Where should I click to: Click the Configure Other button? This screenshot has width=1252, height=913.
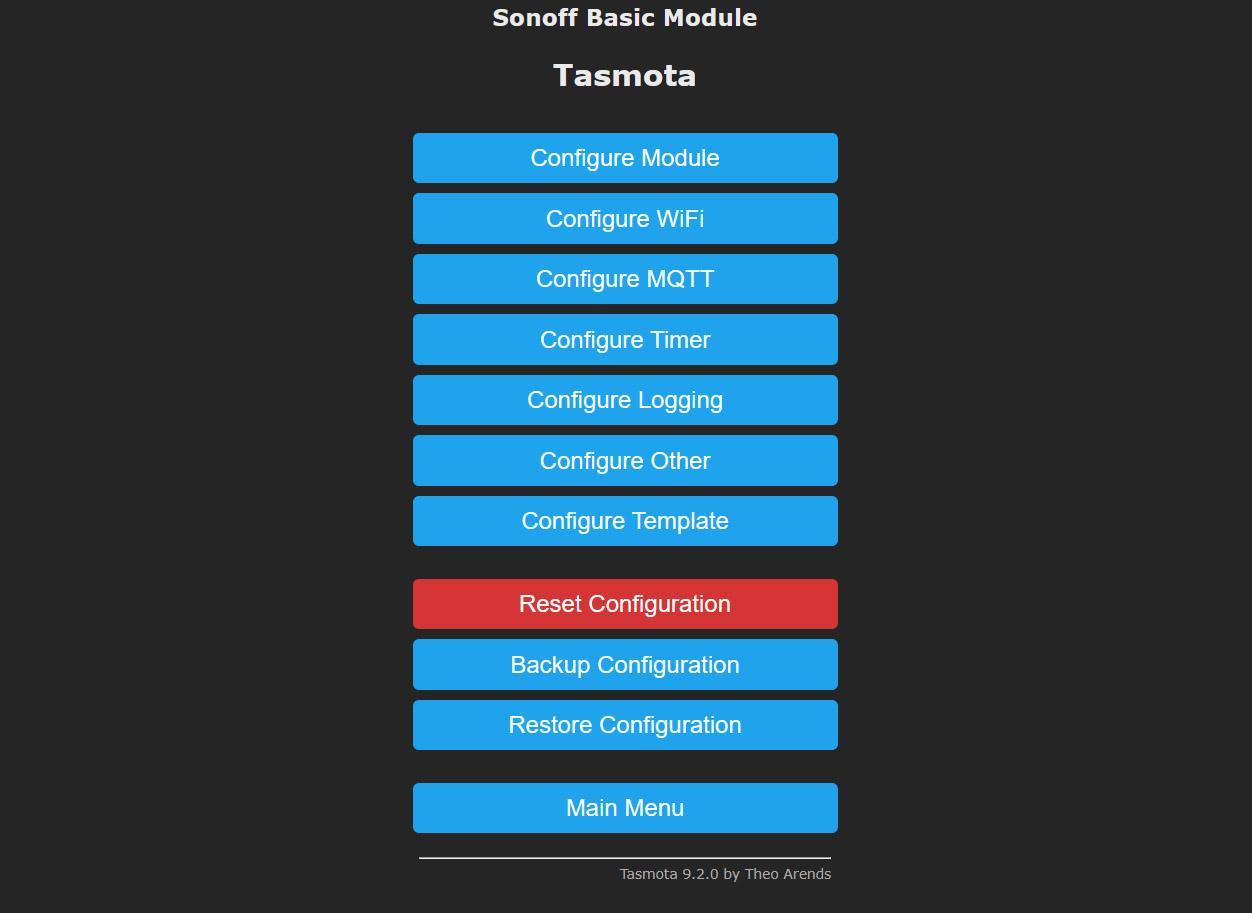click(625, 461)
